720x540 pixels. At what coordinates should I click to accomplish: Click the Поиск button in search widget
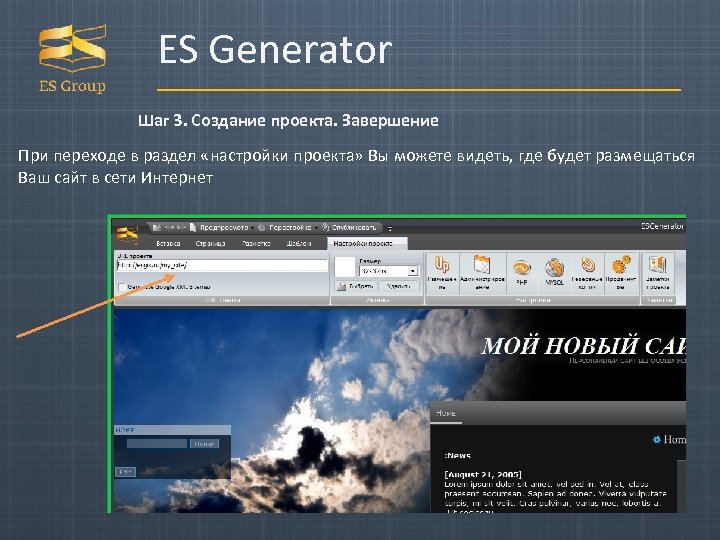pyautogui.click(x=204, y=444)
